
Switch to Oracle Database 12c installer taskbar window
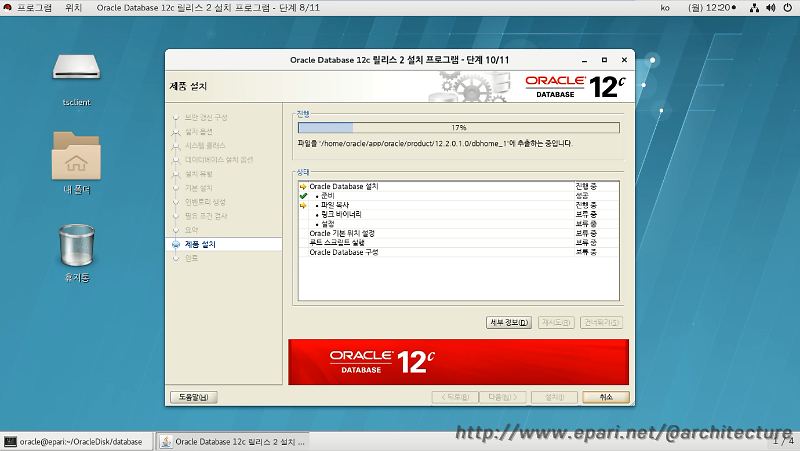(233, 442)
